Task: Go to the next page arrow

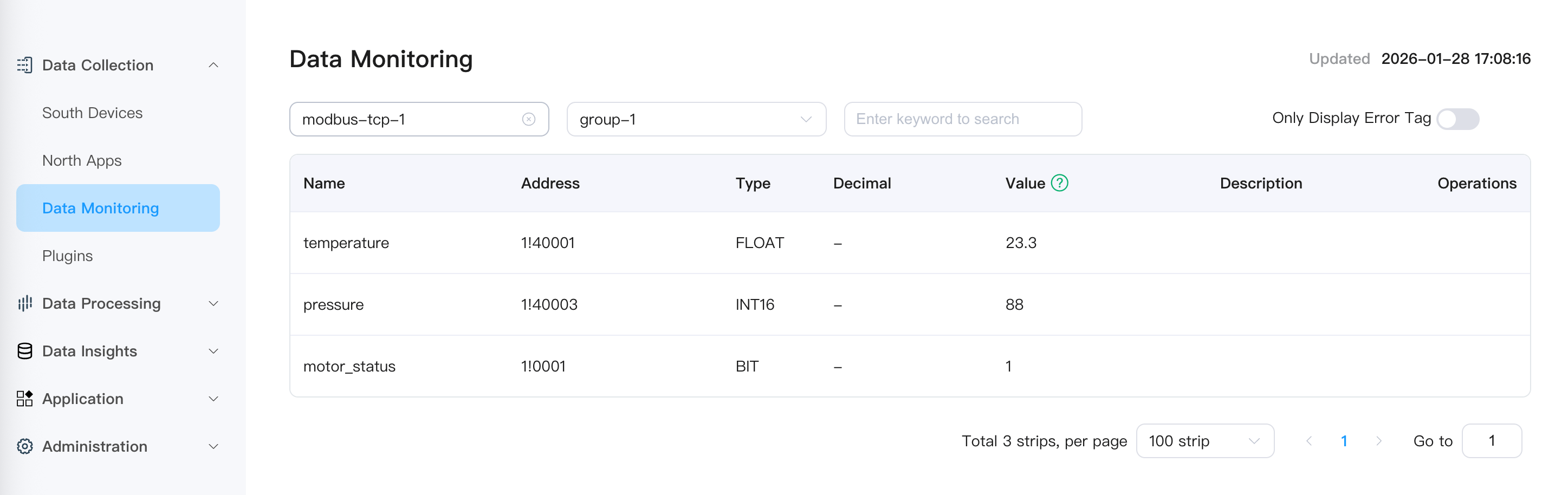Action: click(x=1379, y=441)
